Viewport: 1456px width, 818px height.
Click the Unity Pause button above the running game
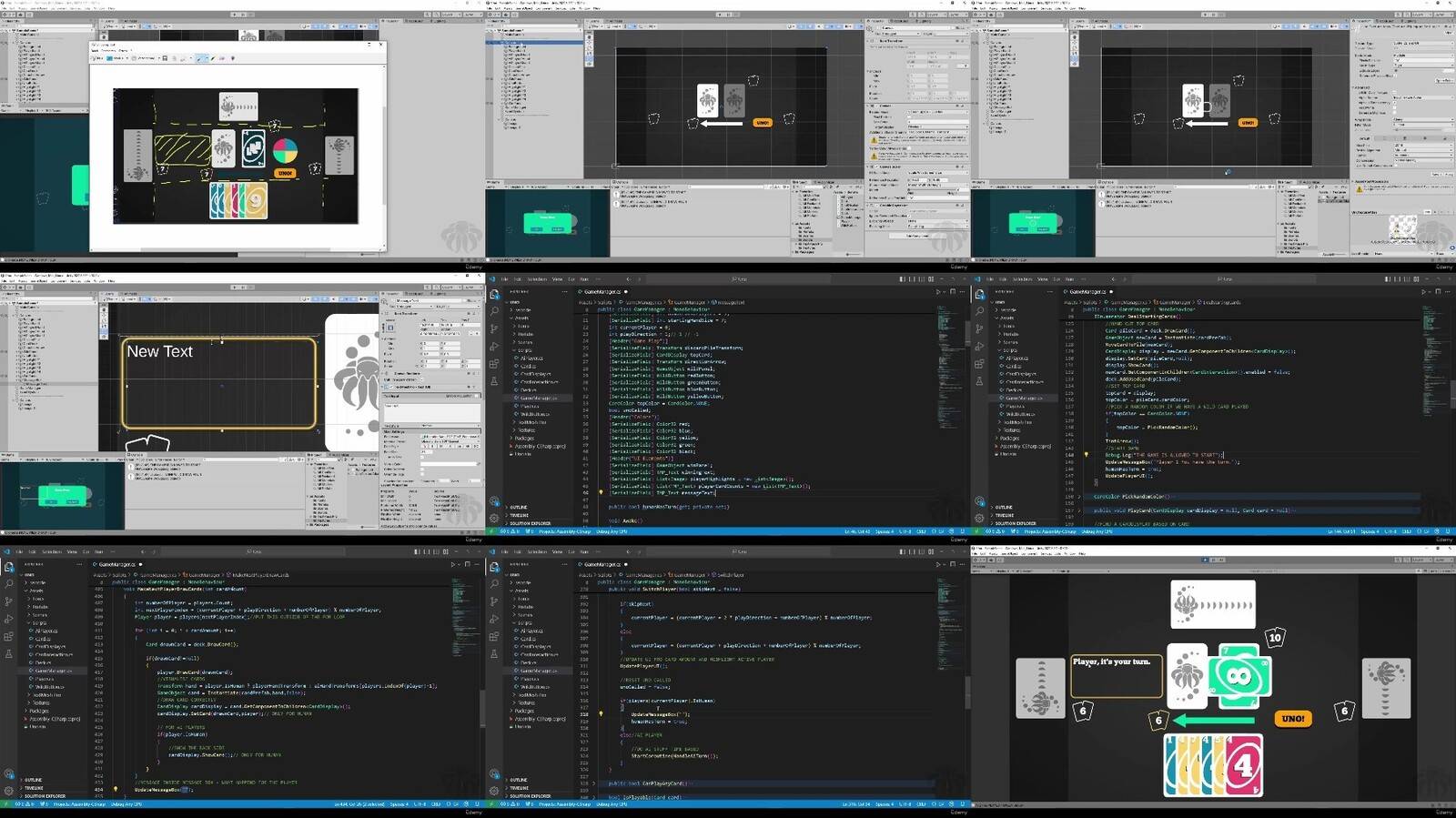[1214, 560]
